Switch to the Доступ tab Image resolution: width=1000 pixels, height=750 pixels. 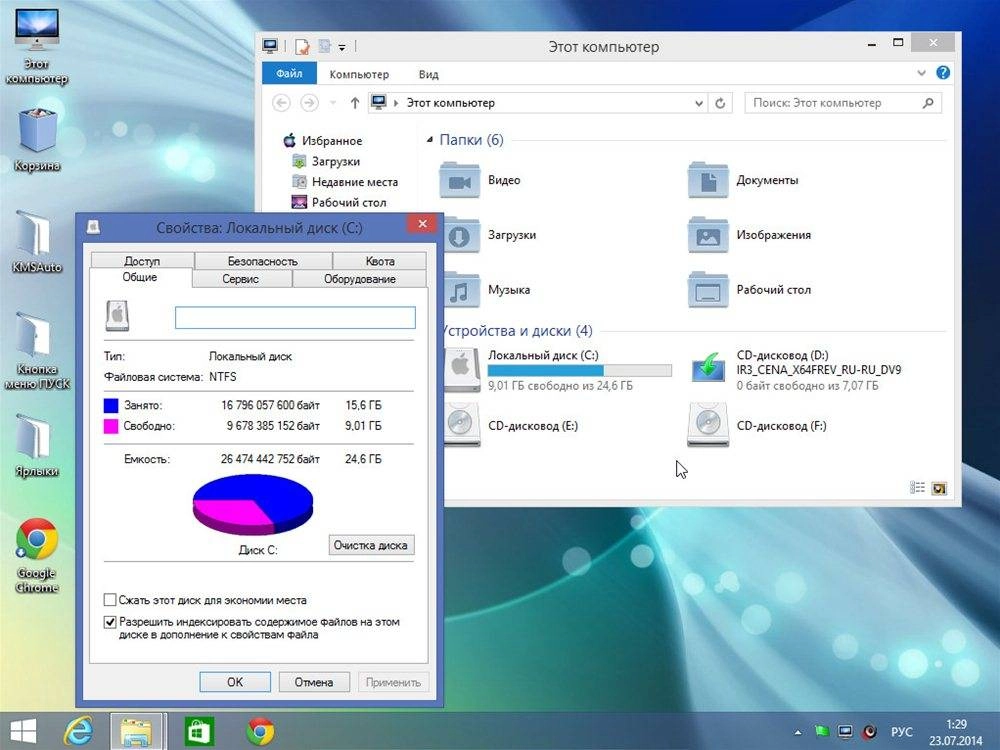(142, 261)
